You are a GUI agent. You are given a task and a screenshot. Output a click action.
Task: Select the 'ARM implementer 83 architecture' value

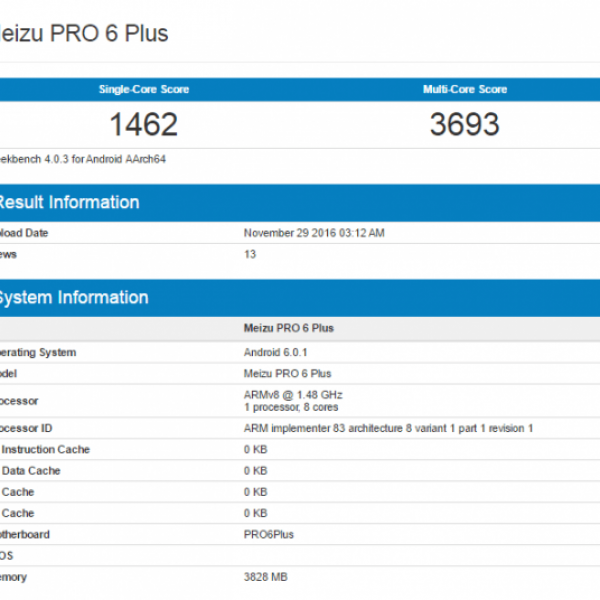pyautogui.click(x=388, y=428)
